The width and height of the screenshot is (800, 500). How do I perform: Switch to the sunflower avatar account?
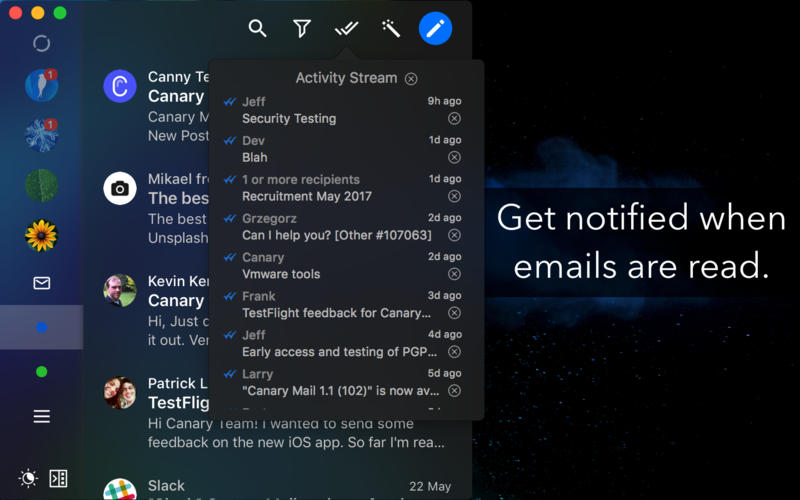41,235
